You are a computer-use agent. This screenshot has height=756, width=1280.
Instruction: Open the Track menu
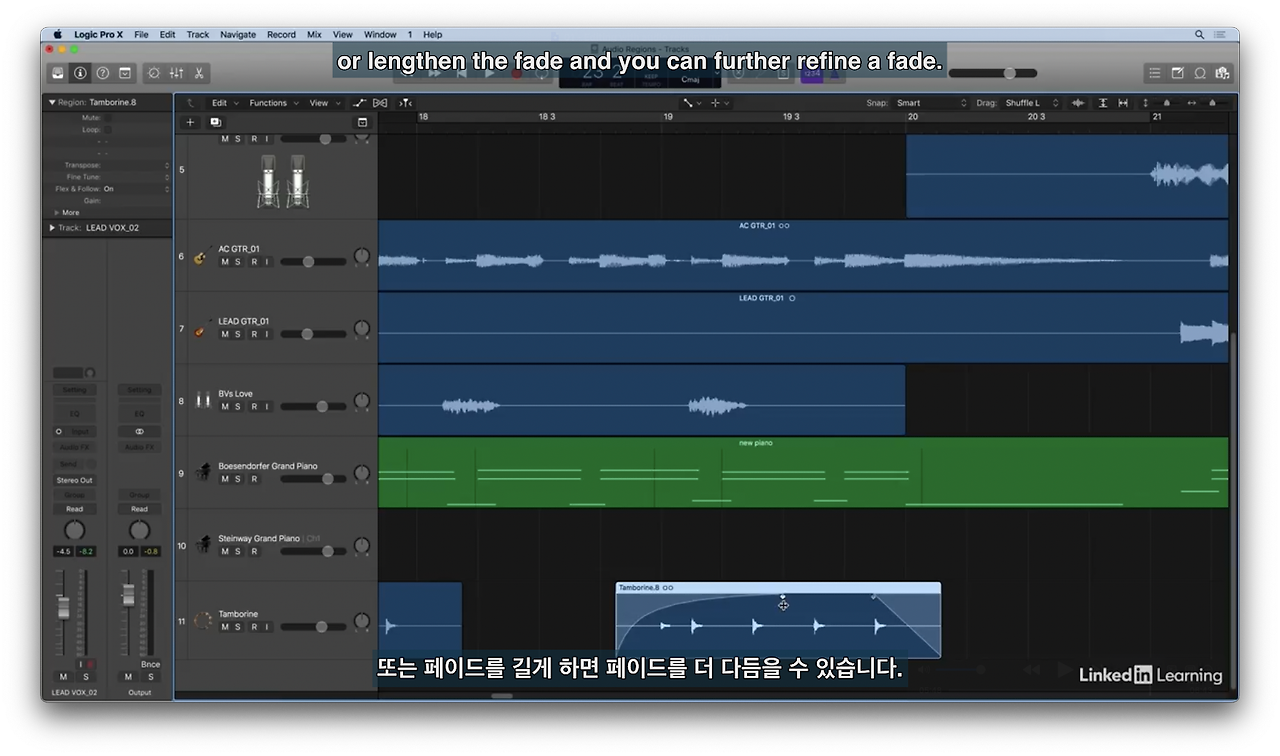tap(198, 34)
